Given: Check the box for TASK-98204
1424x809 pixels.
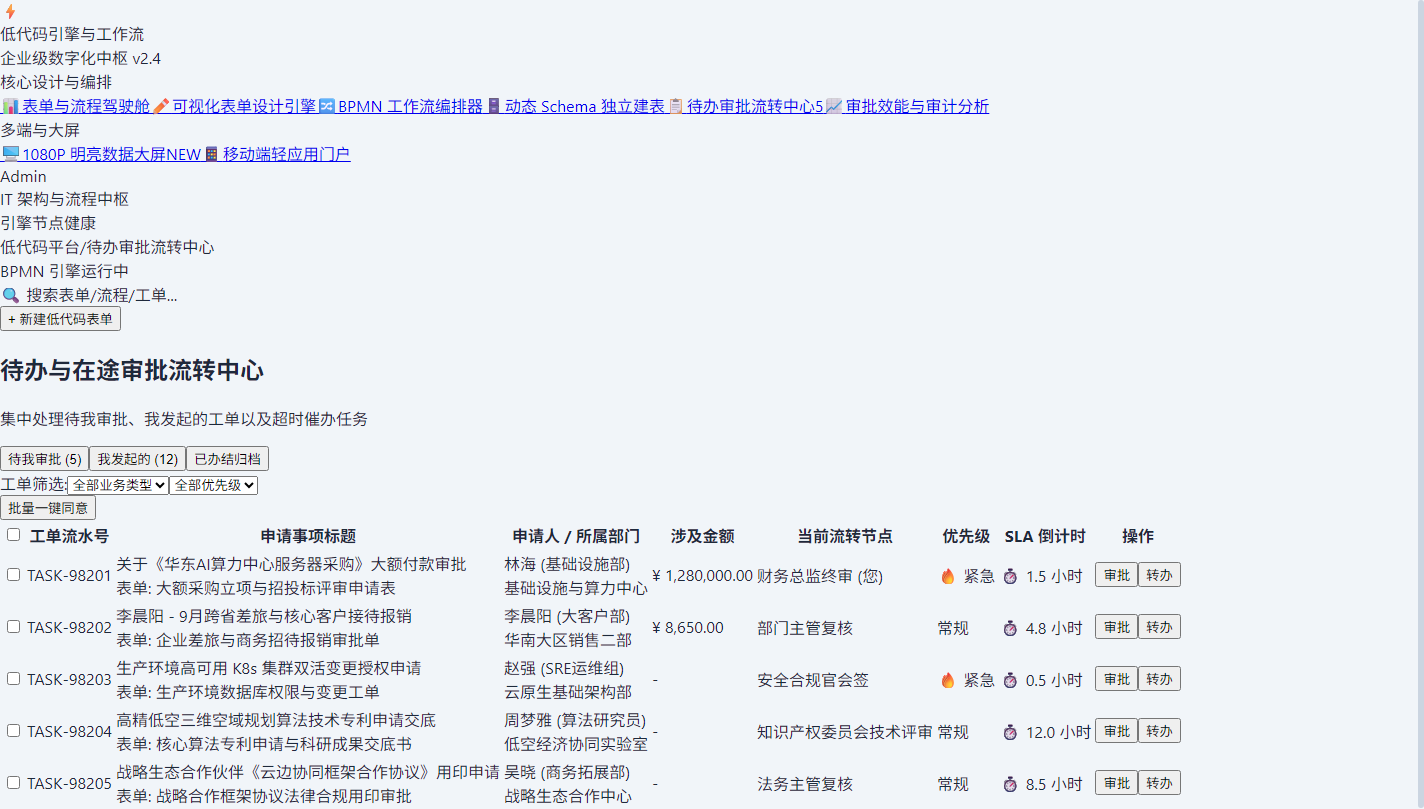Looking at the screenshot, I should [13, 731].
